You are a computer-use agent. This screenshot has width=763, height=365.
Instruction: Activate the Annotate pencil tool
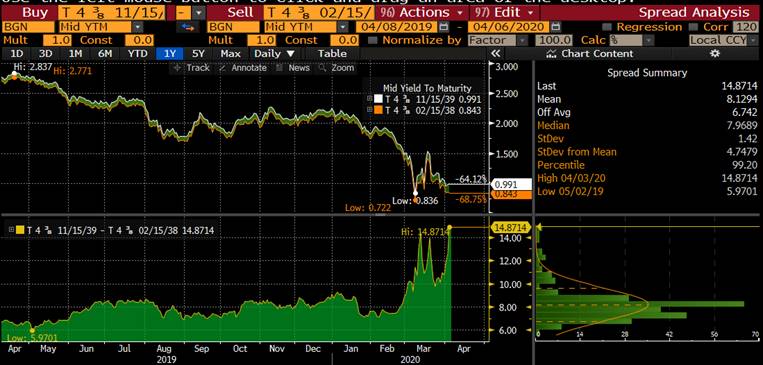(x=243, y=68)
